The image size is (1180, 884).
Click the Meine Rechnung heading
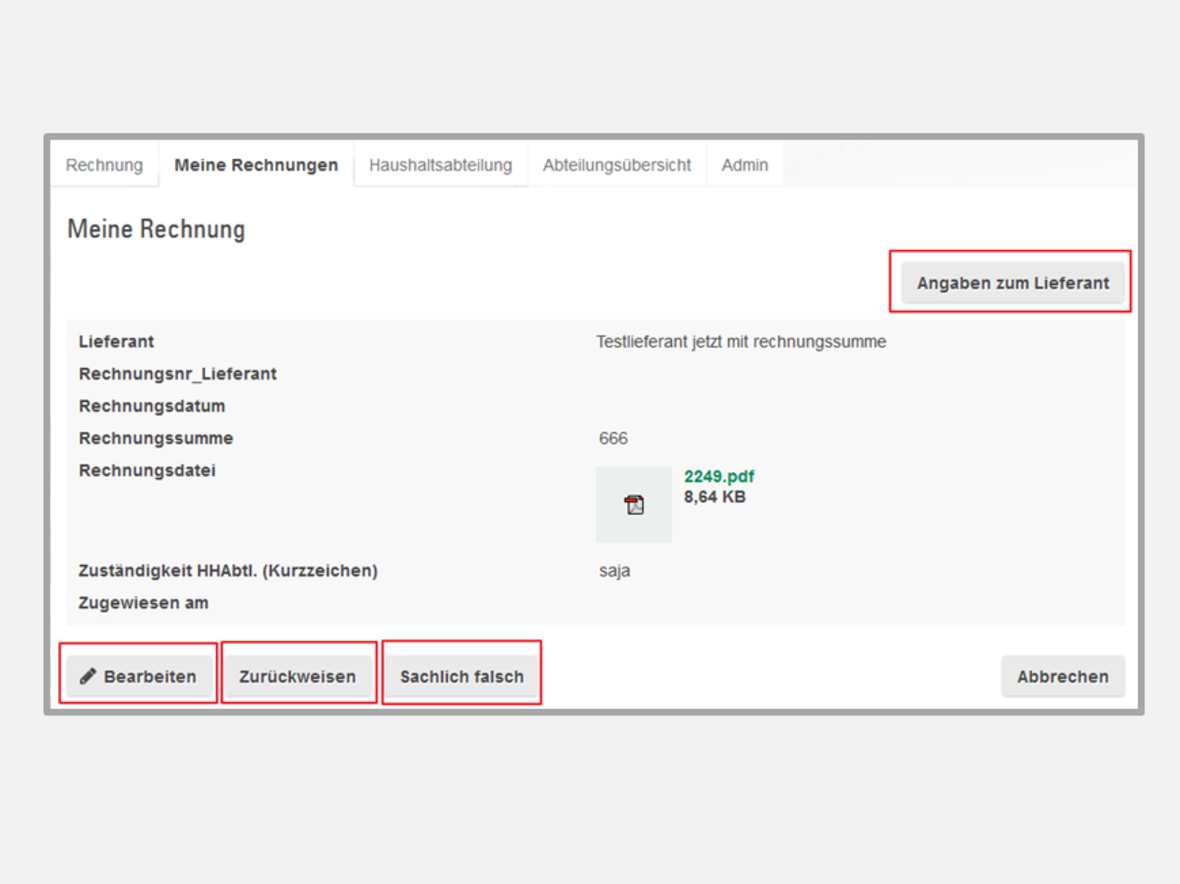pyautogui.click(x=156, y=229)
